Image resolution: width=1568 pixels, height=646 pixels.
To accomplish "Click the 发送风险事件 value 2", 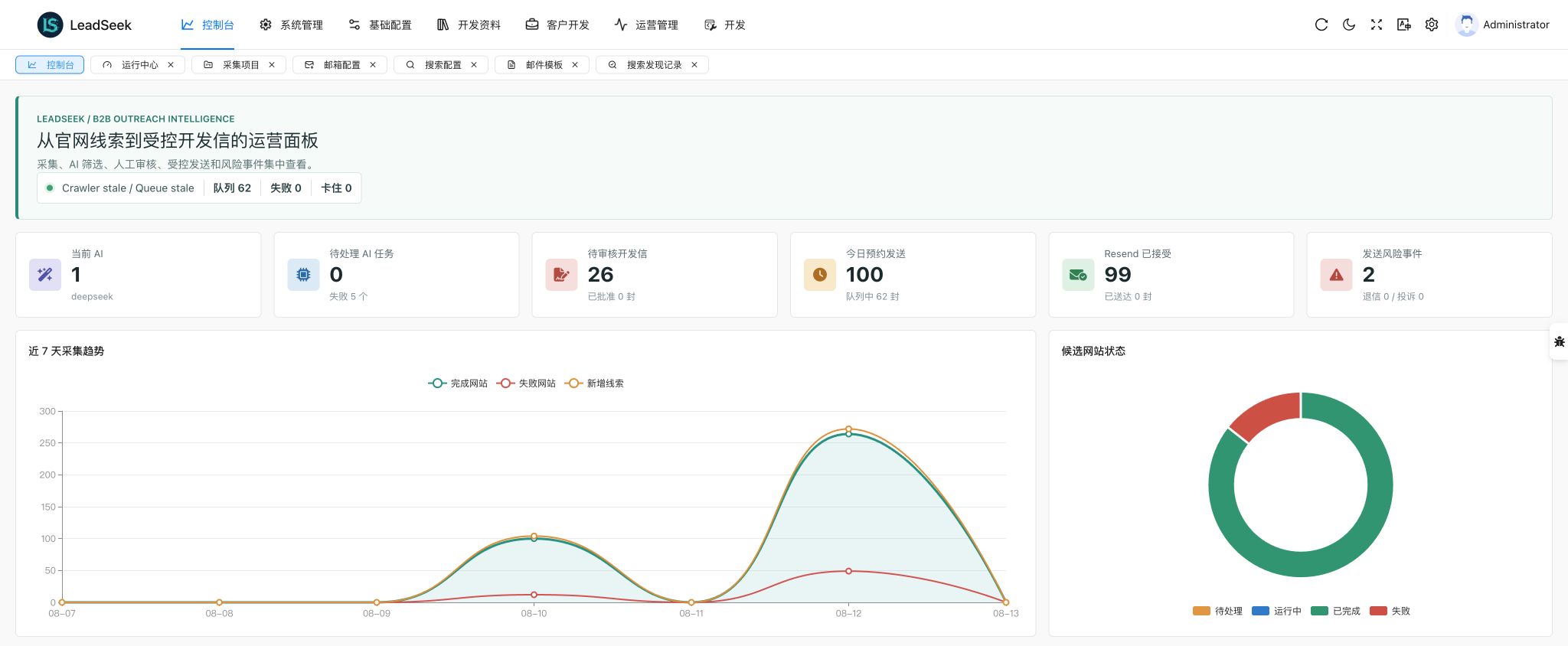I will [1369, 275].
